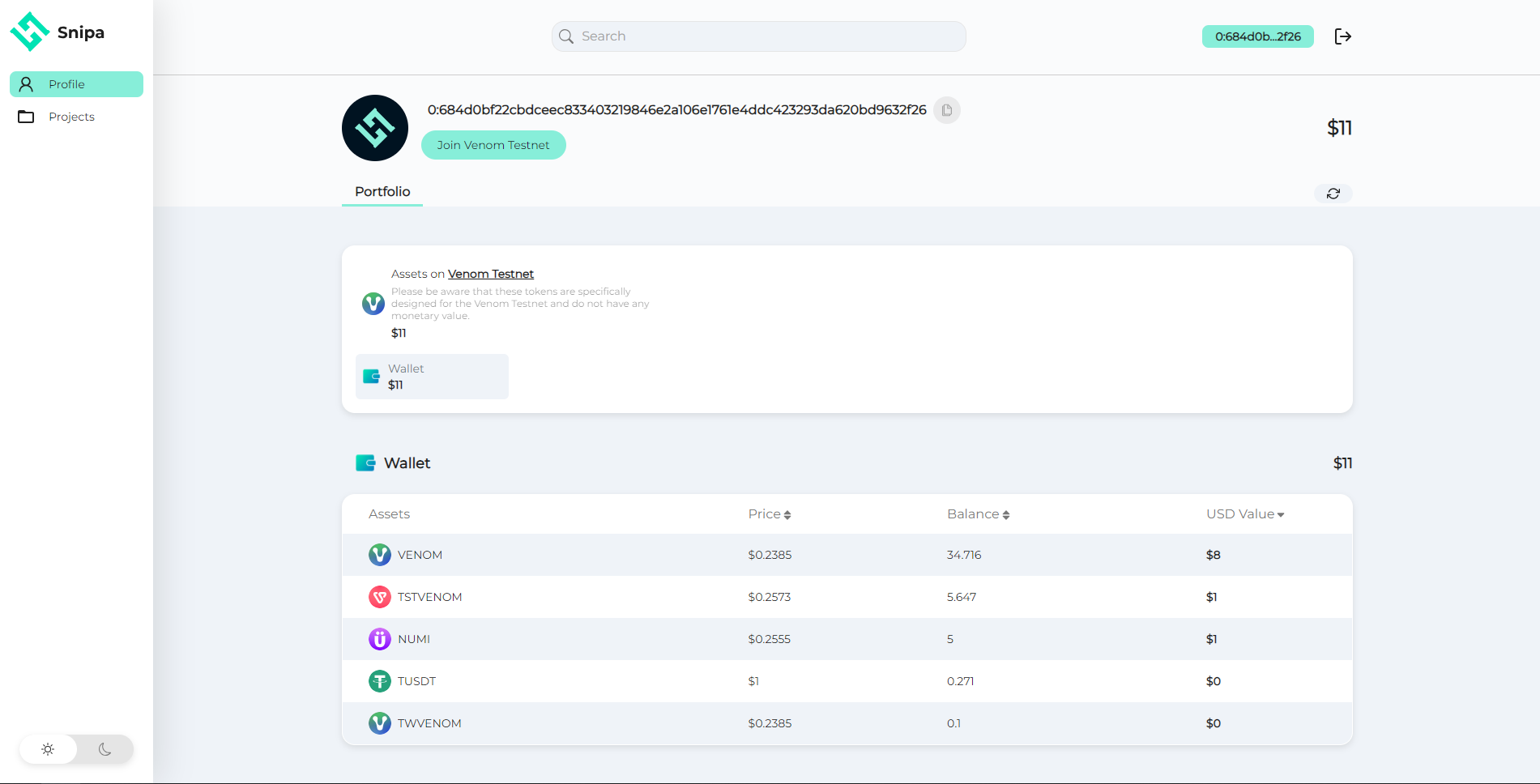The height and width of the screenshot is (784, 1540).
Task: Click the Wallet section heading
Action: point(407,463)
